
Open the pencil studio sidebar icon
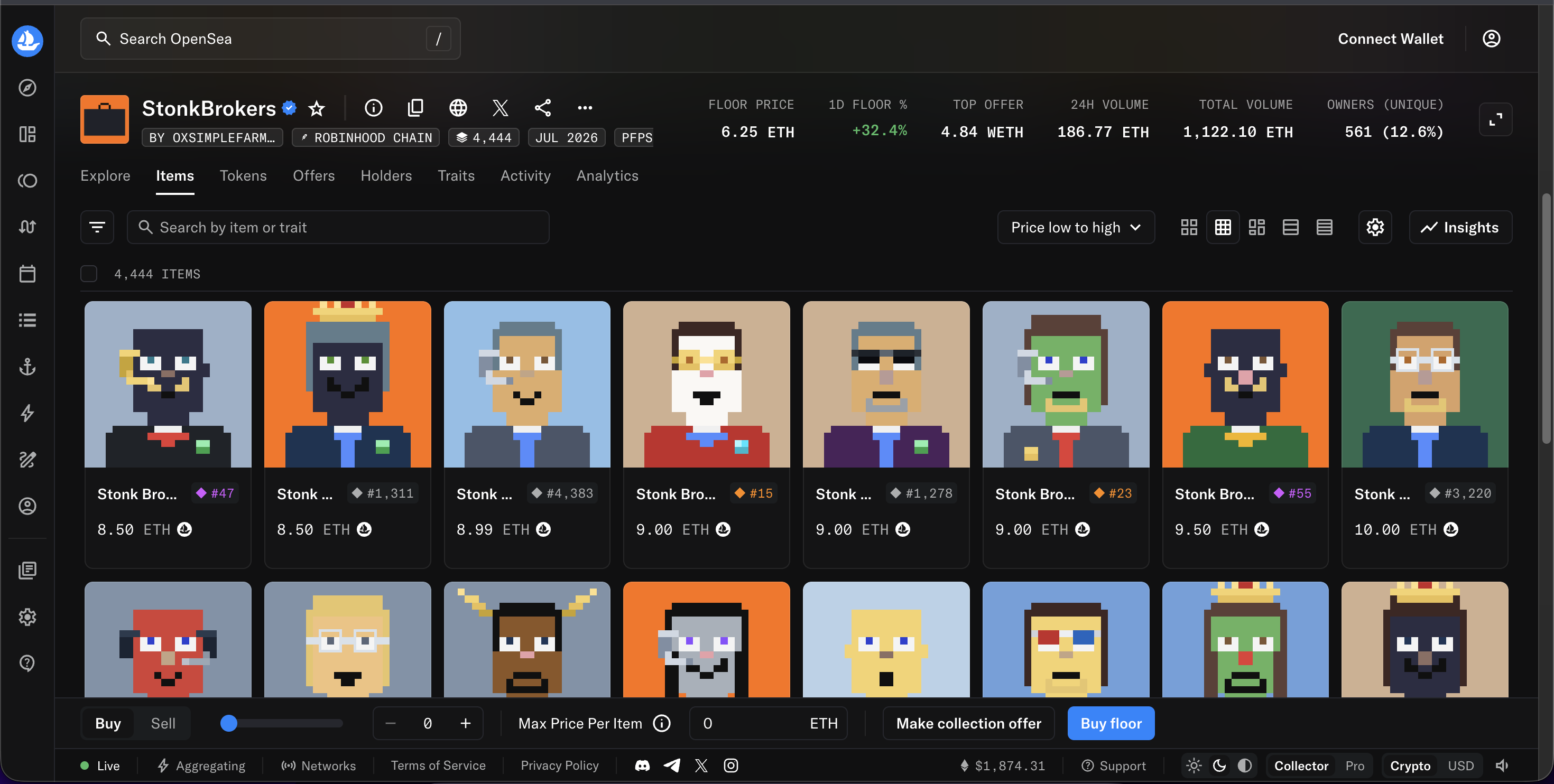coord(27,460)
